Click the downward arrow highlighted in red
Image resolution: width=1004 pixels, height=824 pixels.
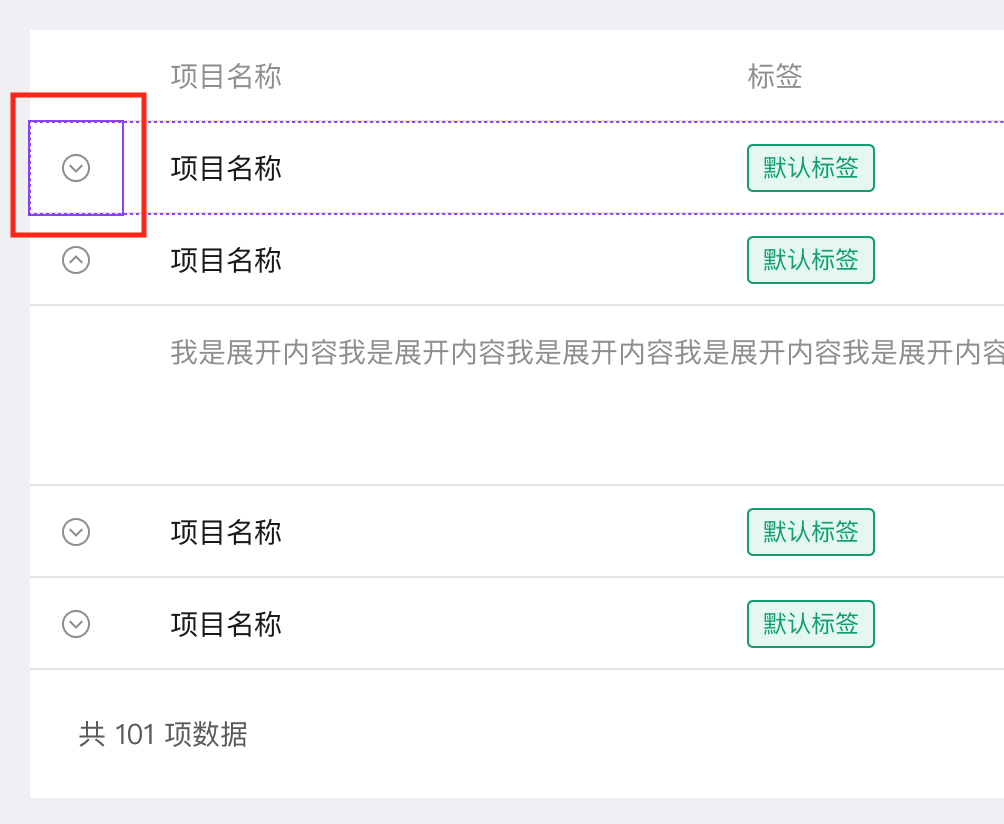pyautogui.click(x=75, y=167)
